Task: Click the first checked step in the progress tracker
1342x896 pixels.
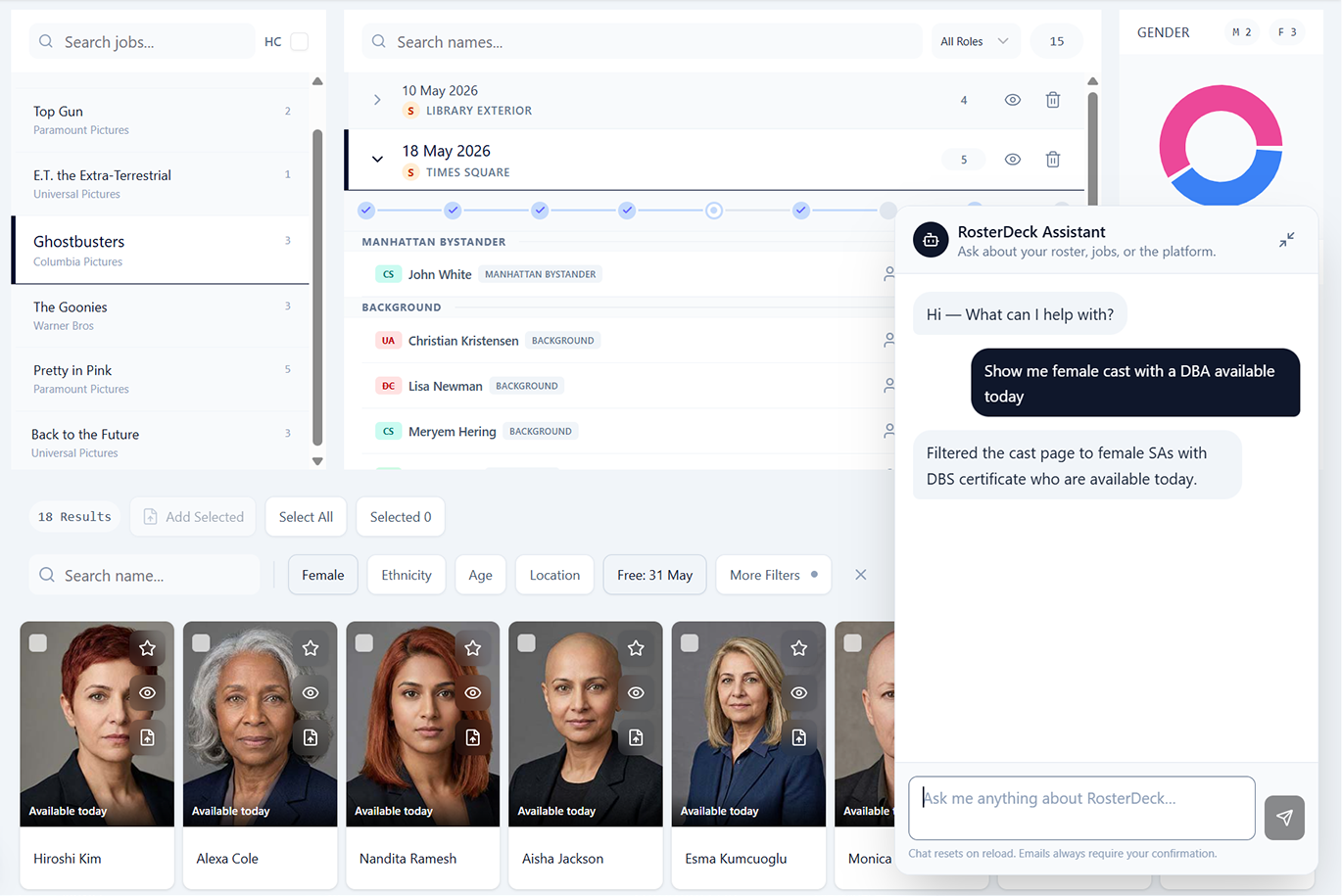Action: (366, 211)
